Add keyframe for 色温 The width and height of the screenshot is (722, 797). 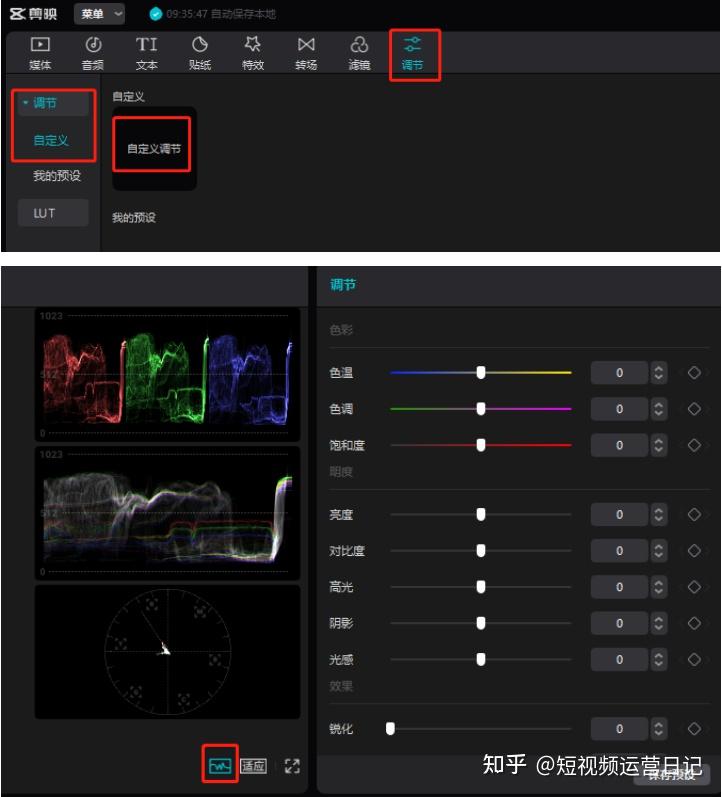click(694, 373)
